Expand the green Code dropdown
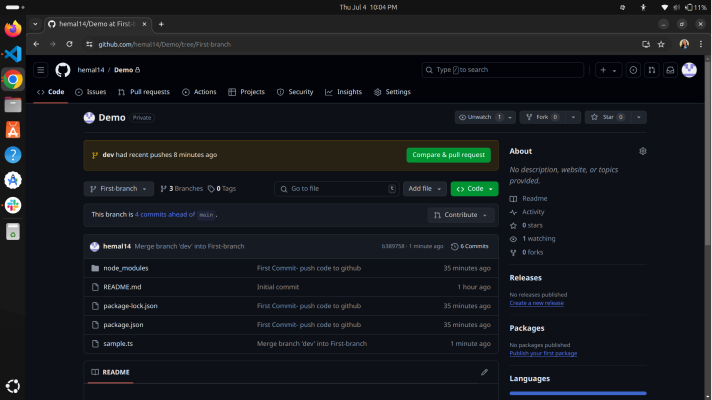712x400 pixels. [474, 189]
